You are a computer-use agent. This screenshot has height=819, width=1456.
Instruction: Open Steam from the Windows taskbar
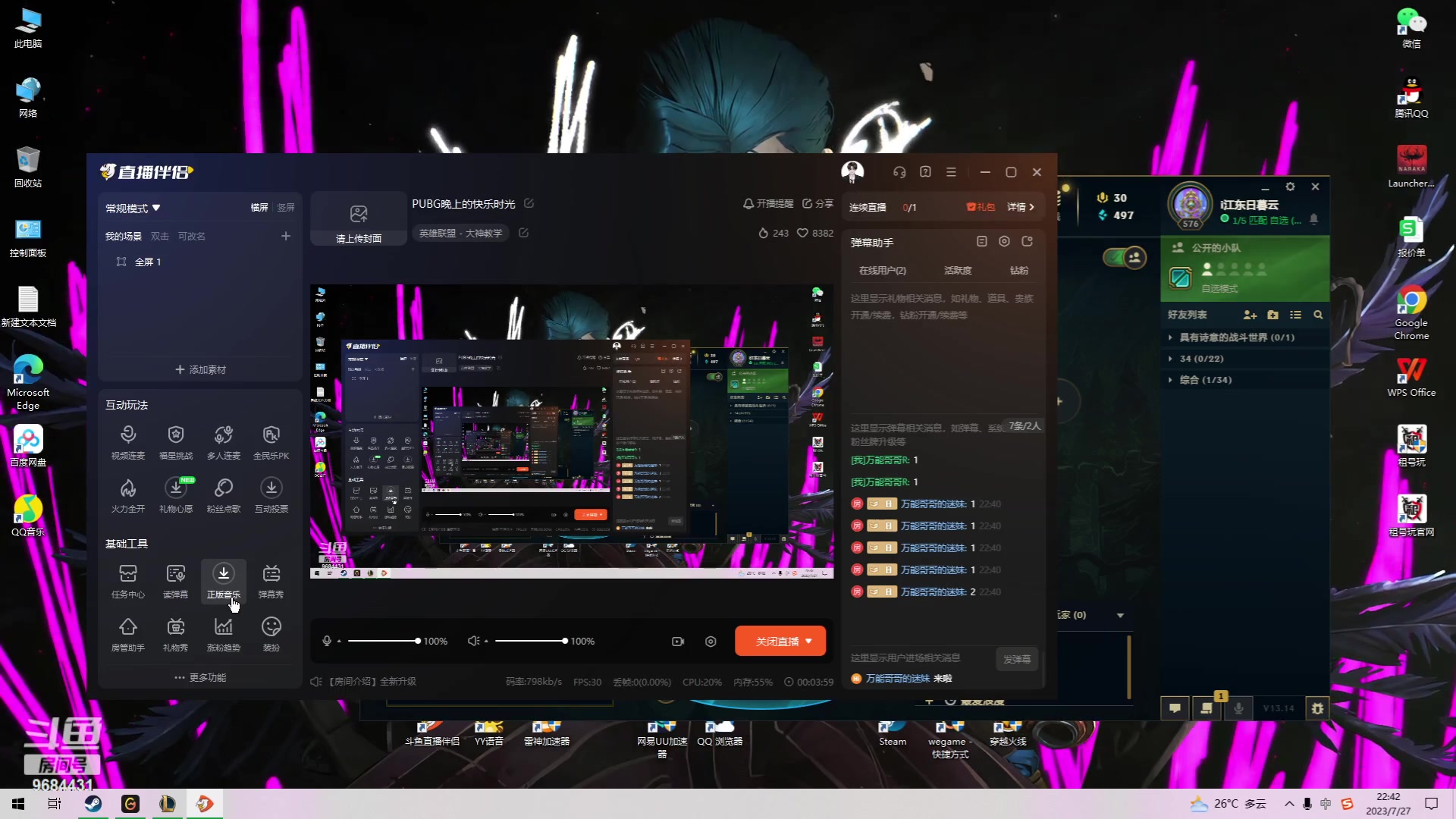[93, 804]
